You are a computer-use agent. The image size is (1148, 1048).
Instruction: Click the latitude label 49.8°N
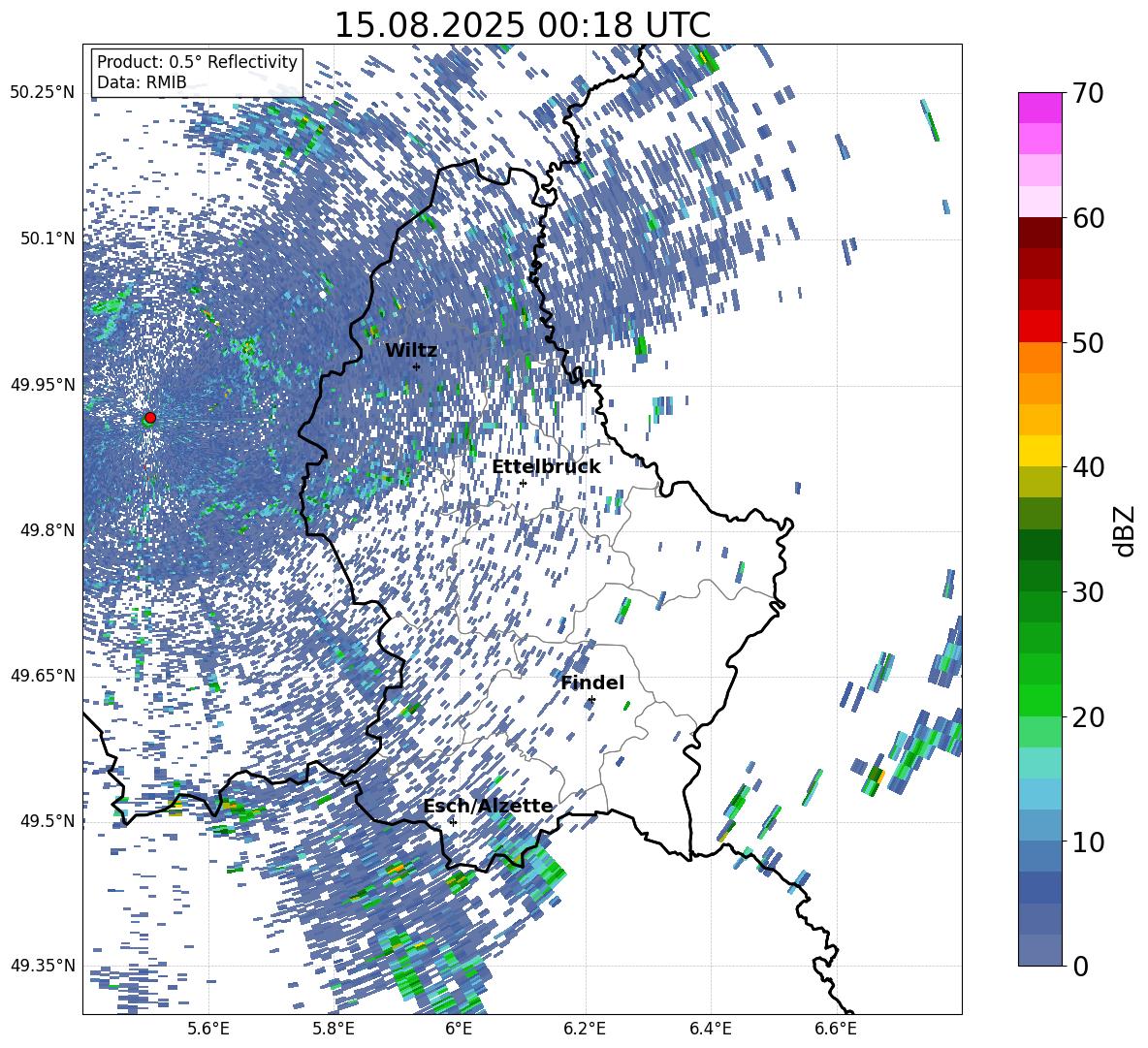point(47,529)
